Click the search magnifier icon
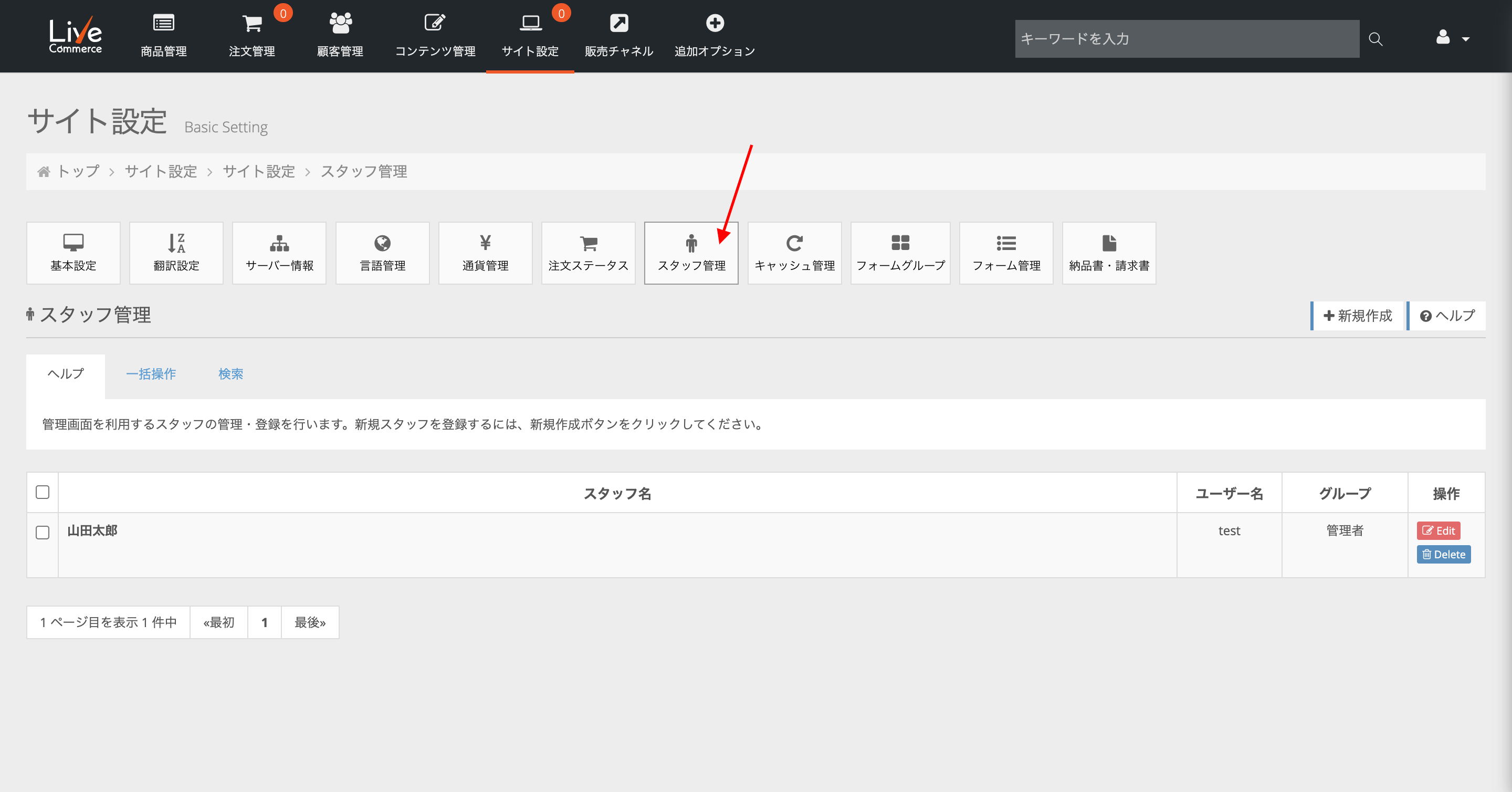This screenshot has height=792, width=1512. pyautogui.click(x=1375, y=39)
